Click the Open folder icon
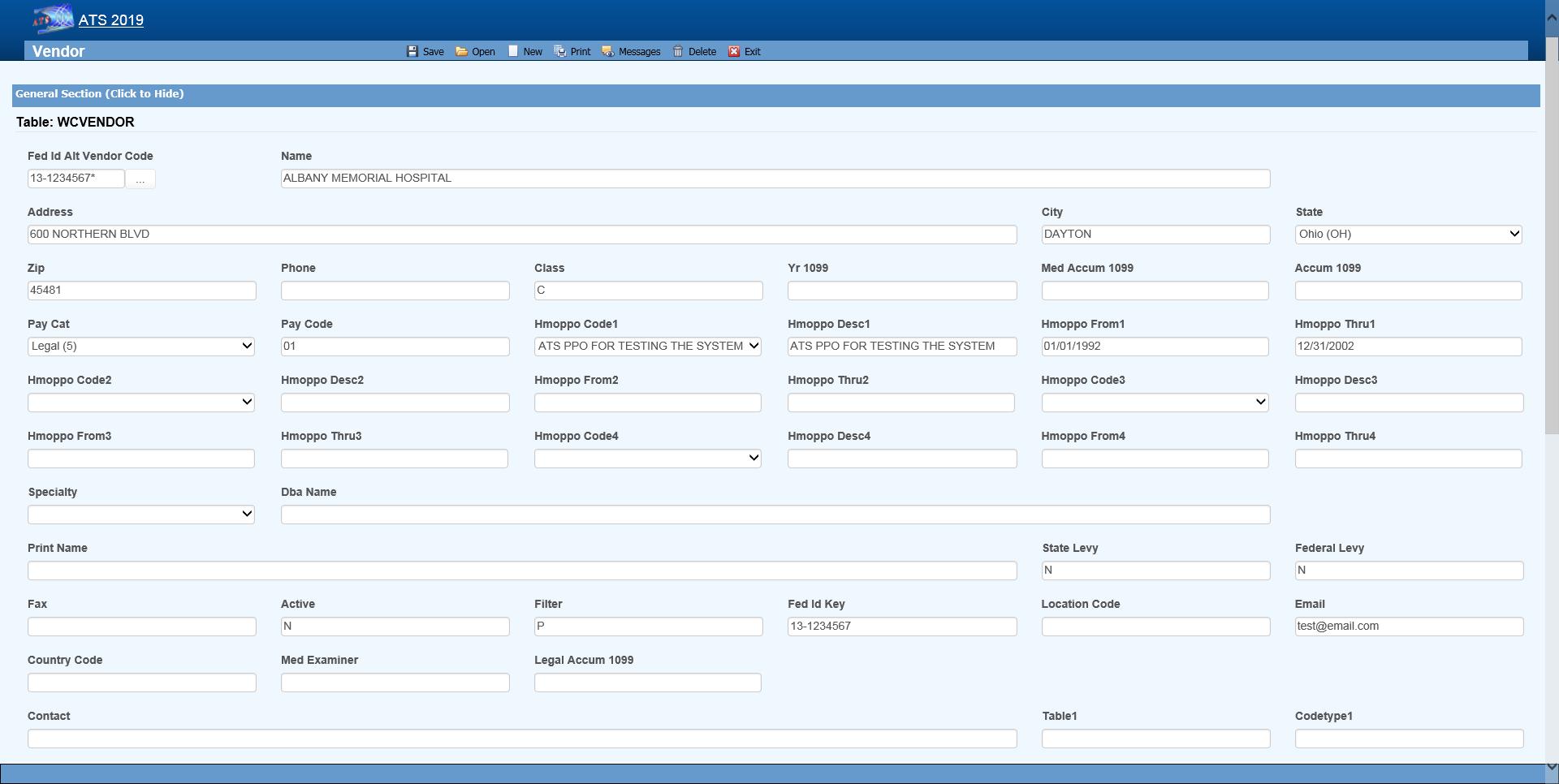Screen dimensions: 1559x784 [461, 51]
